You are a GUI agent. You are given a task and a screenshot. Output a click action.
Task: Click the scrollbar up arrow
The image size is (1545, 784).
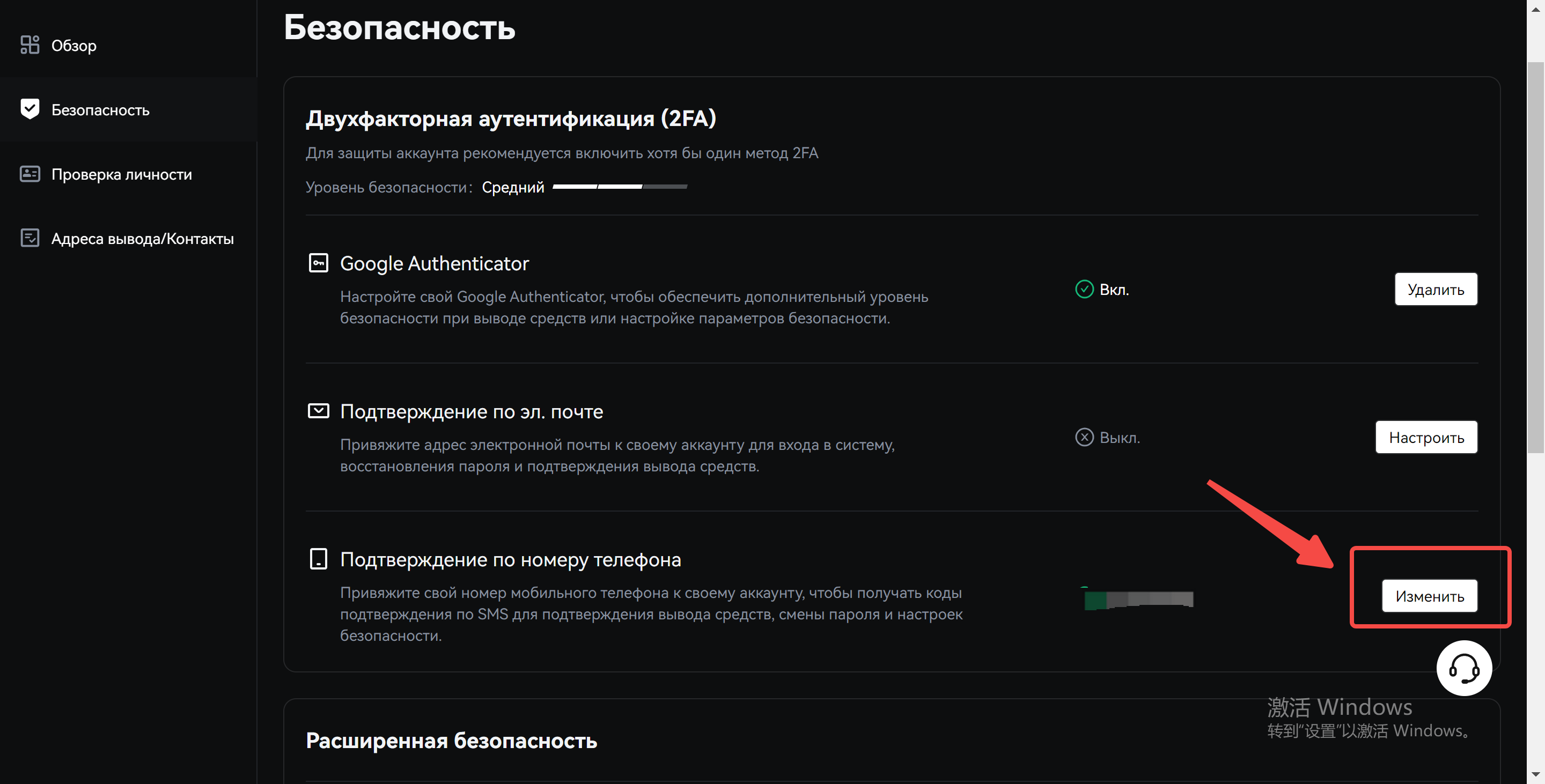(x=1535, y=9)
